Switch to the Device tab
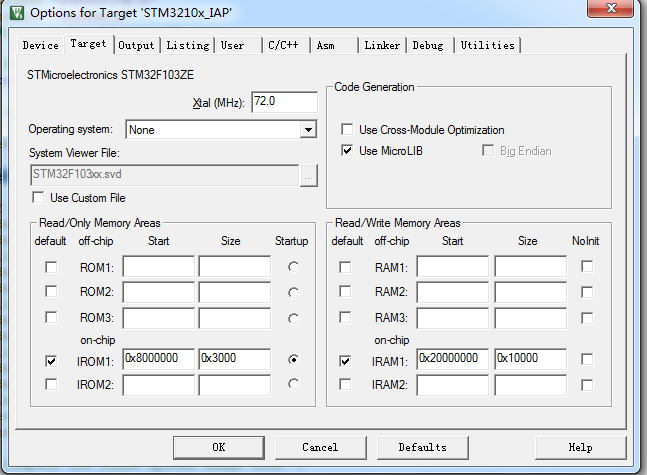Screen dimensions: 647x475 40,45
